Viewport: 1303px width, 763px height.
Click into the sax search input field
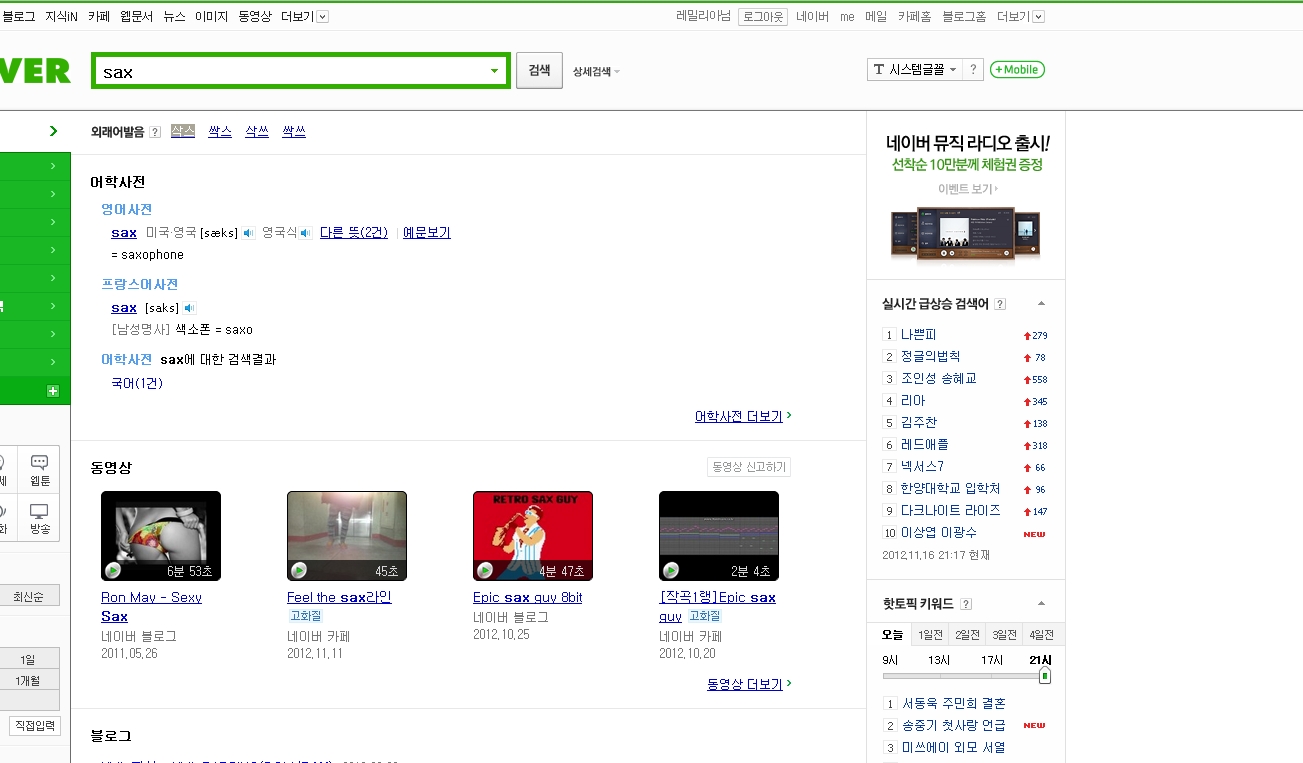click(x=290, y=71)
